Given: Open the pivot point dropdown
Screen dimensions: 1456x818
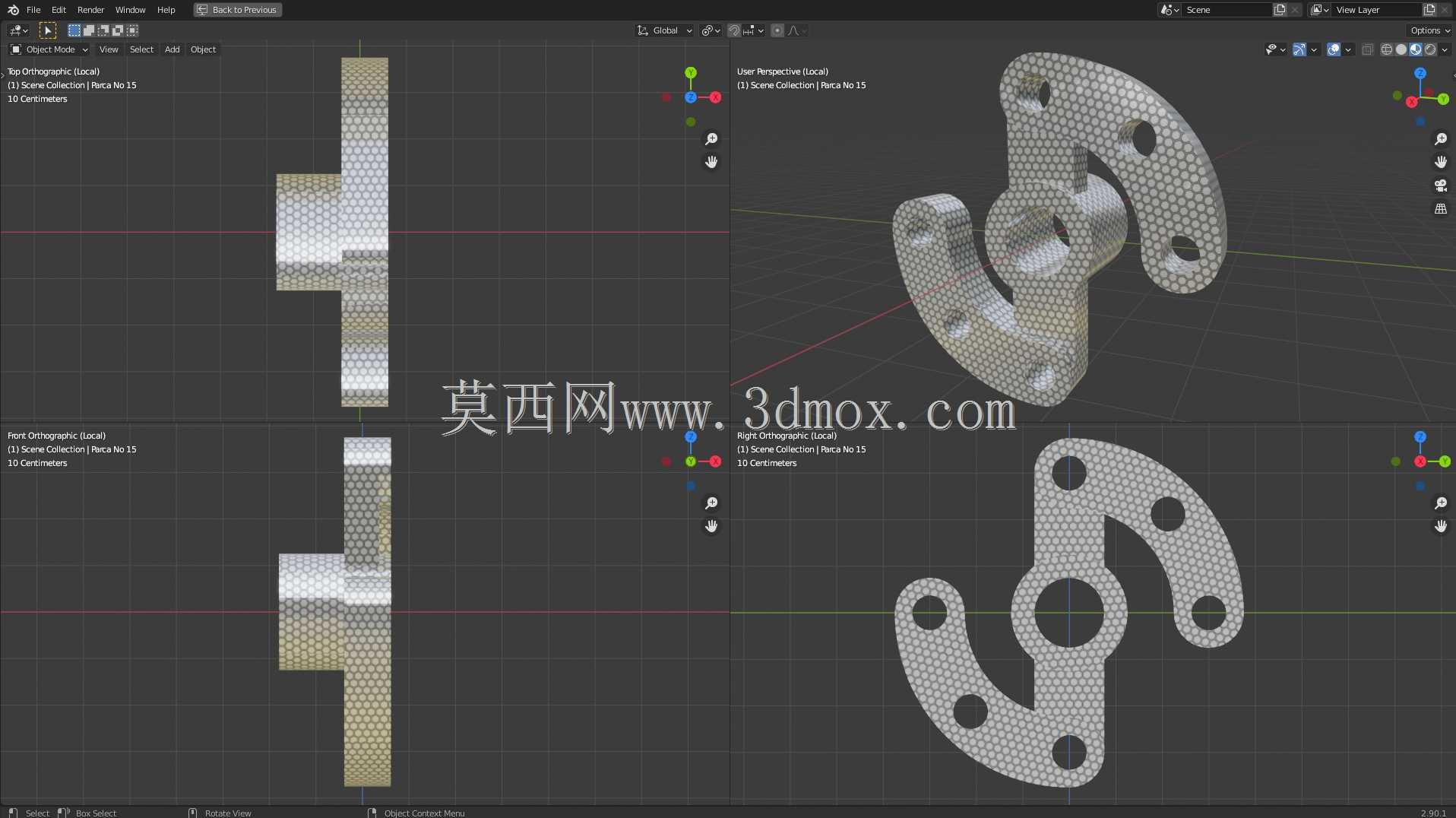Looking at the screenshot, I should pyautogui.click(x=711, y=30).
